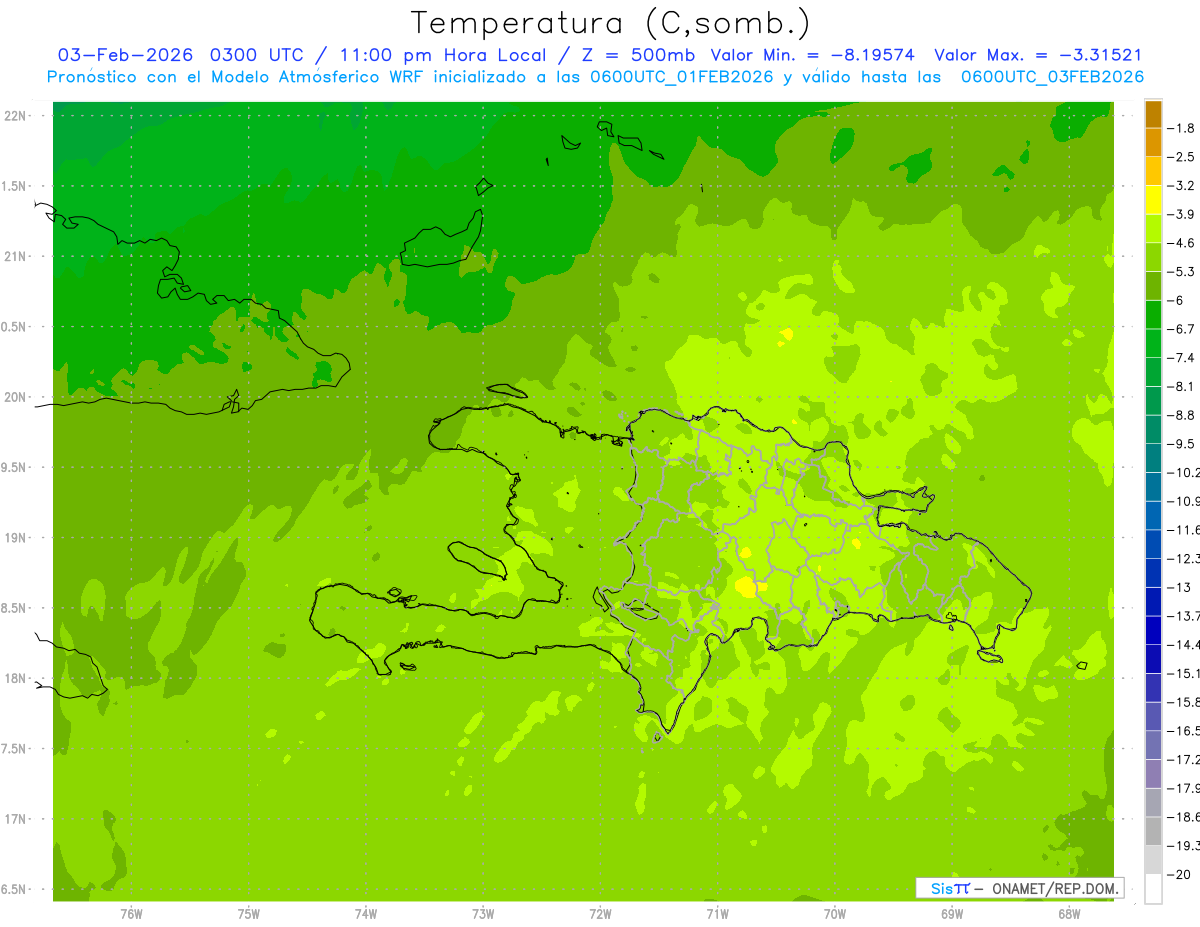Click the '73W' longitude label
The image size is (1200, 927).
coord(483,914)
